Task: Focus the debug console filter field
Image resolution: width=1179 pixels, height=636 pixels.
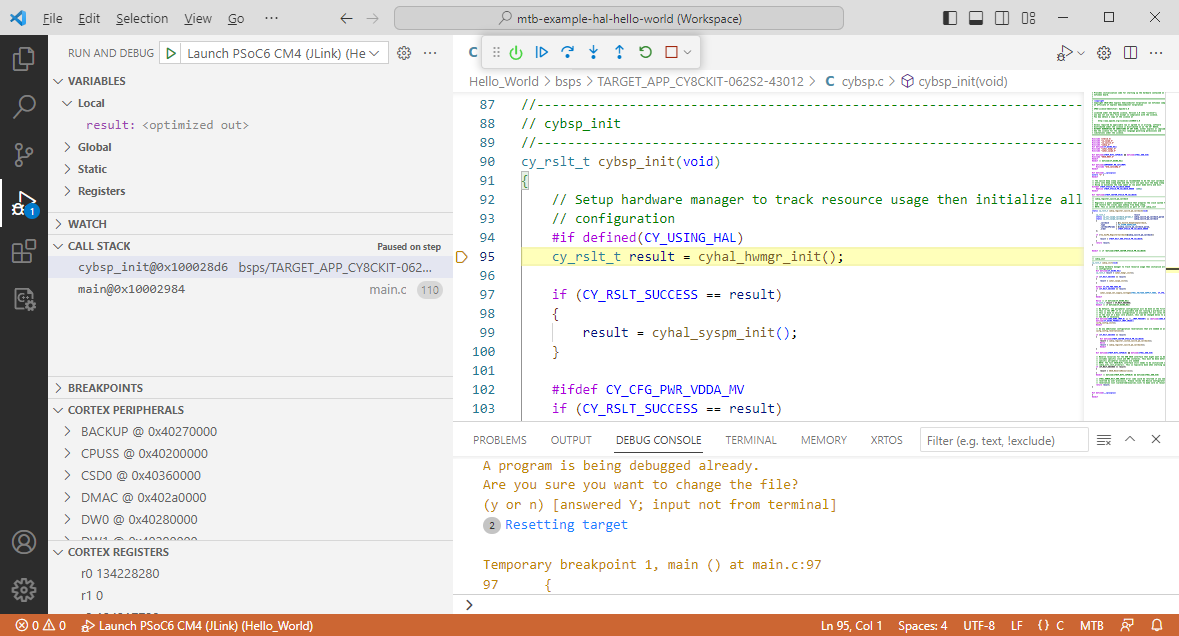Action: (1004, 441)
